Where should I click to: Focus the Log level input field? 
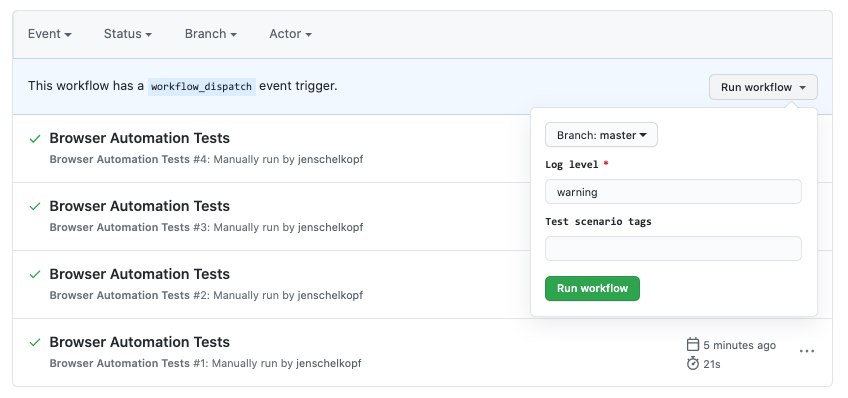(673, 192)
